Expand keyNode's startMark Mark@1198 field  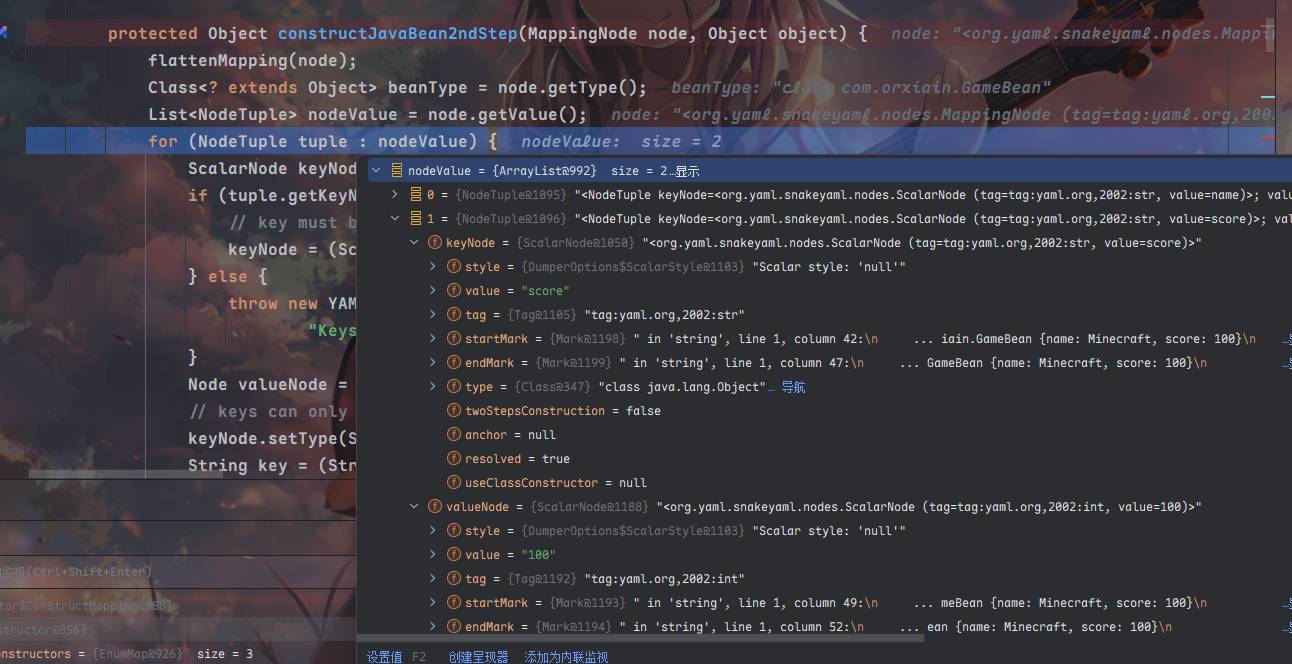pos(433,339)
